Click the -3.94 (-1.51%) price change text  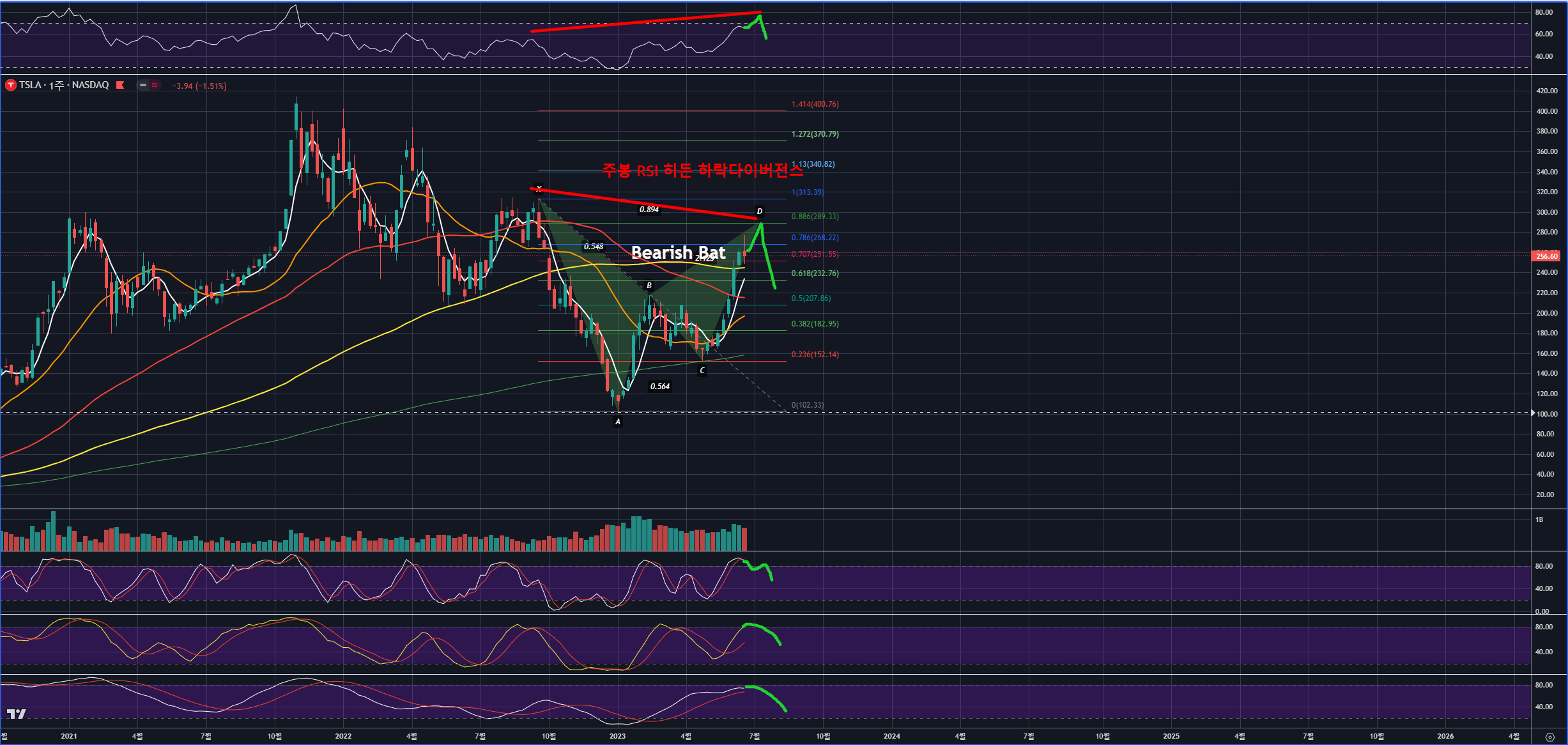[x=199, y=86]
